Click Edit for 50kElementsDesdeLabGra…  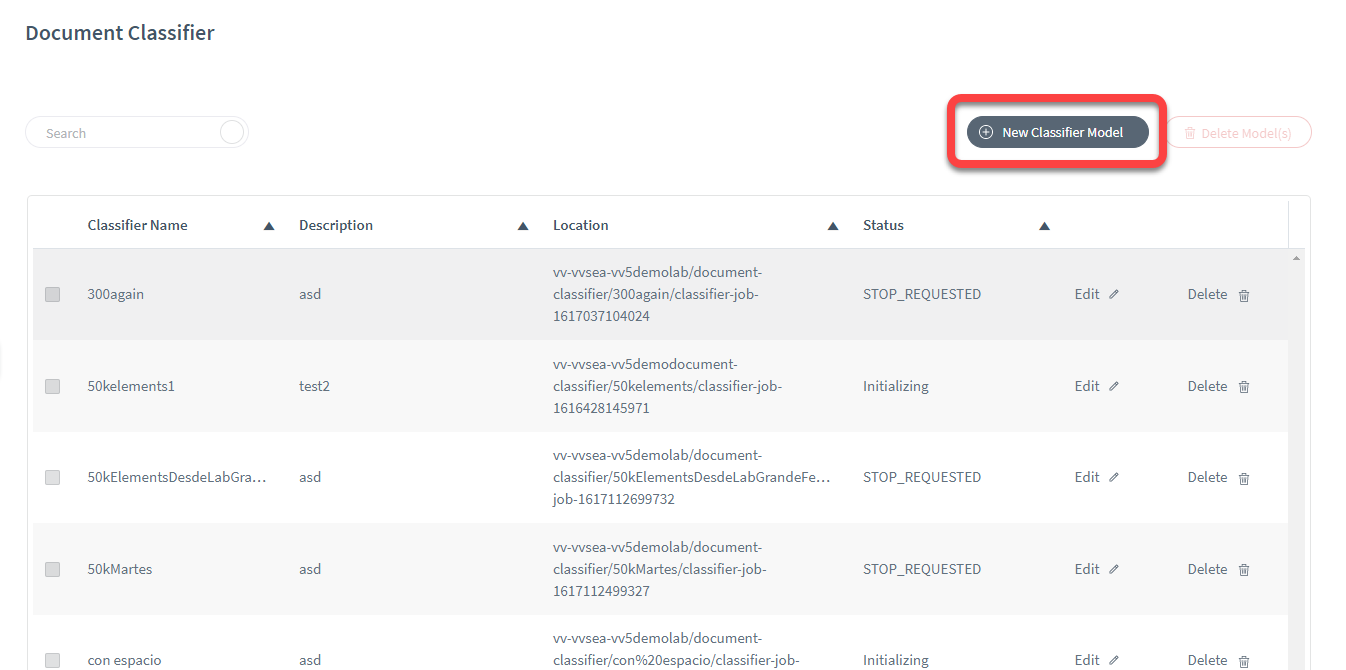tap(1087, 477)
